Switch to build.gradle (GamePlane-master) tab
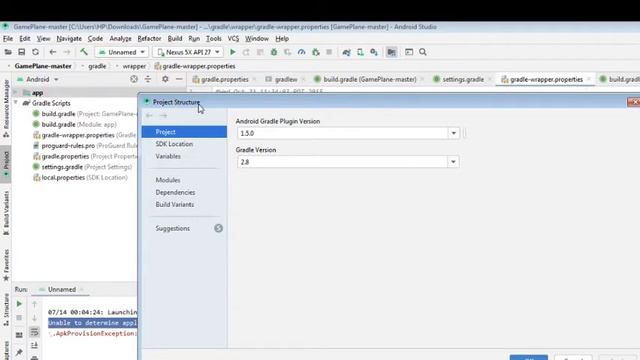Viewport: 640px width, 360px height. point(370,79)
